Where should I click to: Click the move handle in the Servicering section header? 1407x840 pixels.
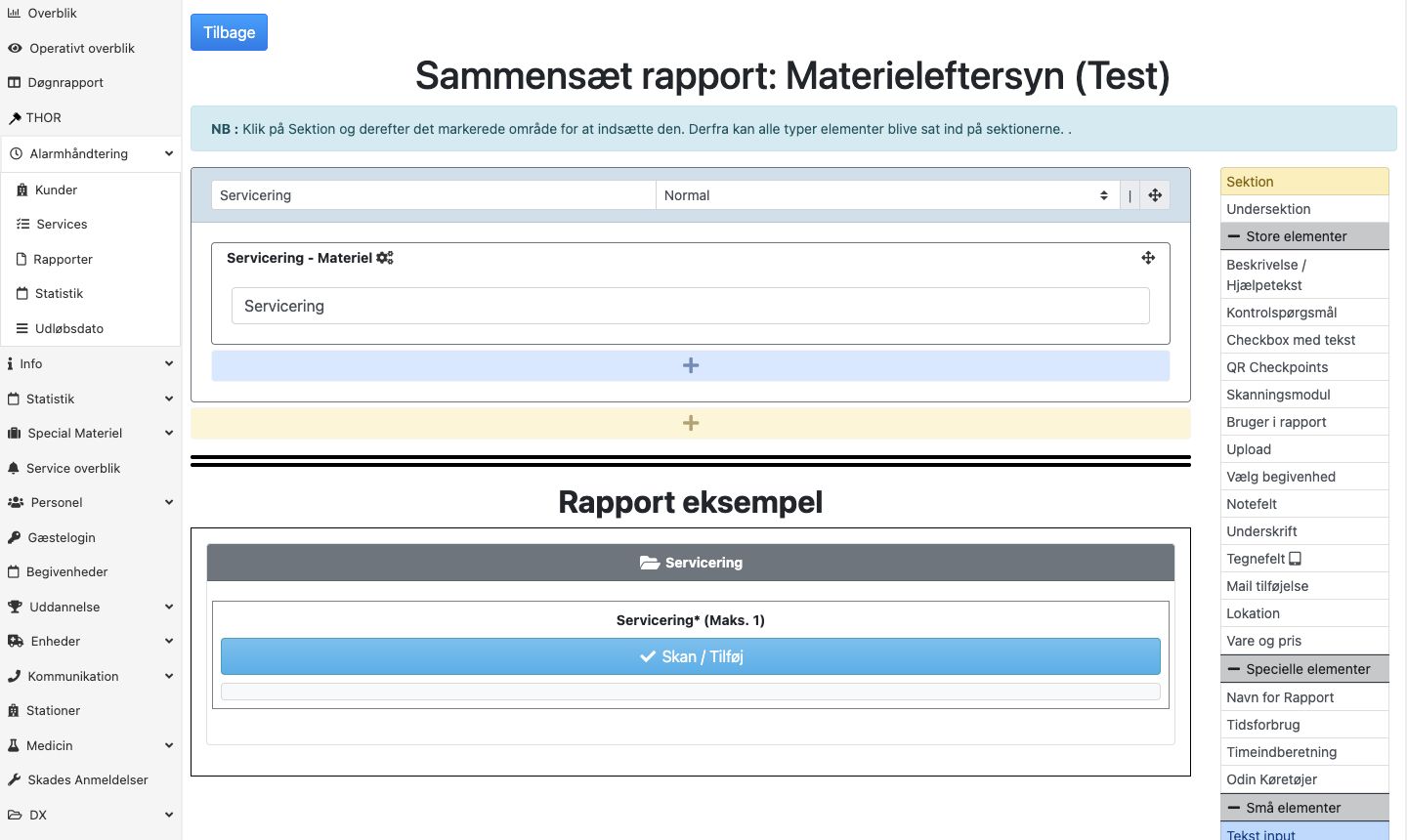tap(1155, 195)
